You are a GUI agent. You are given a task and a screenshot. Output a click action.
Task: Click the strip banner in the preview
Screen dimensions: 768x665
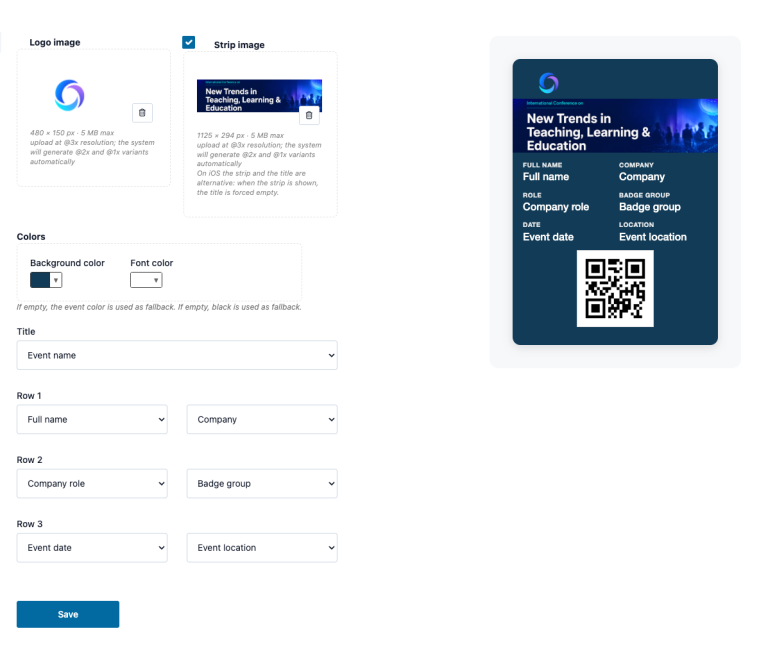(x=615, y=126)
